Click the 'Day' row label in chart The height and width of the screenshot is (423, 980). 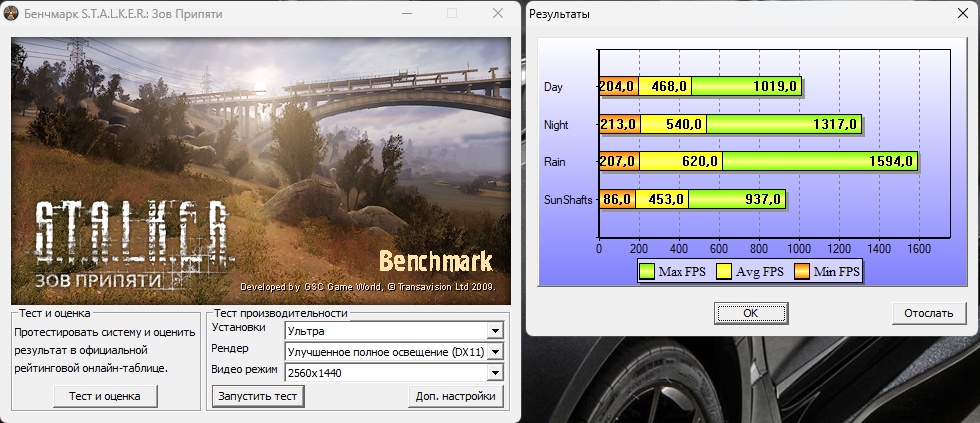click(x=553, y=87)
